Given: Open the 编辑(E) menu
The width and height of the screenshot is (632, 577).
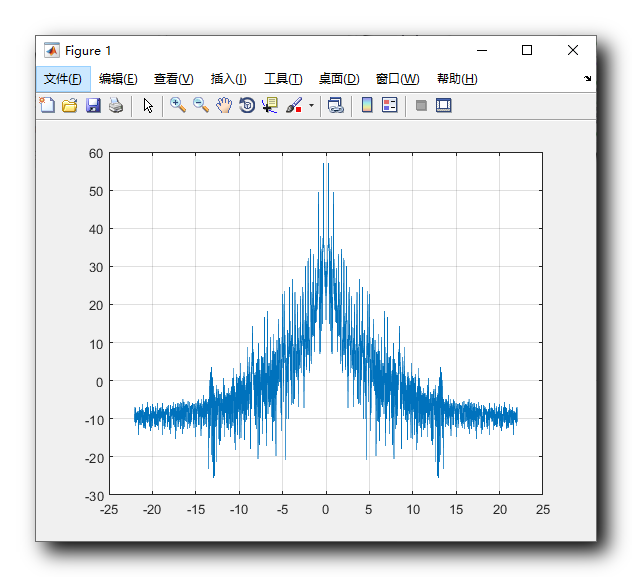Looking at the screenshot, I should click(x=118, y=79).
